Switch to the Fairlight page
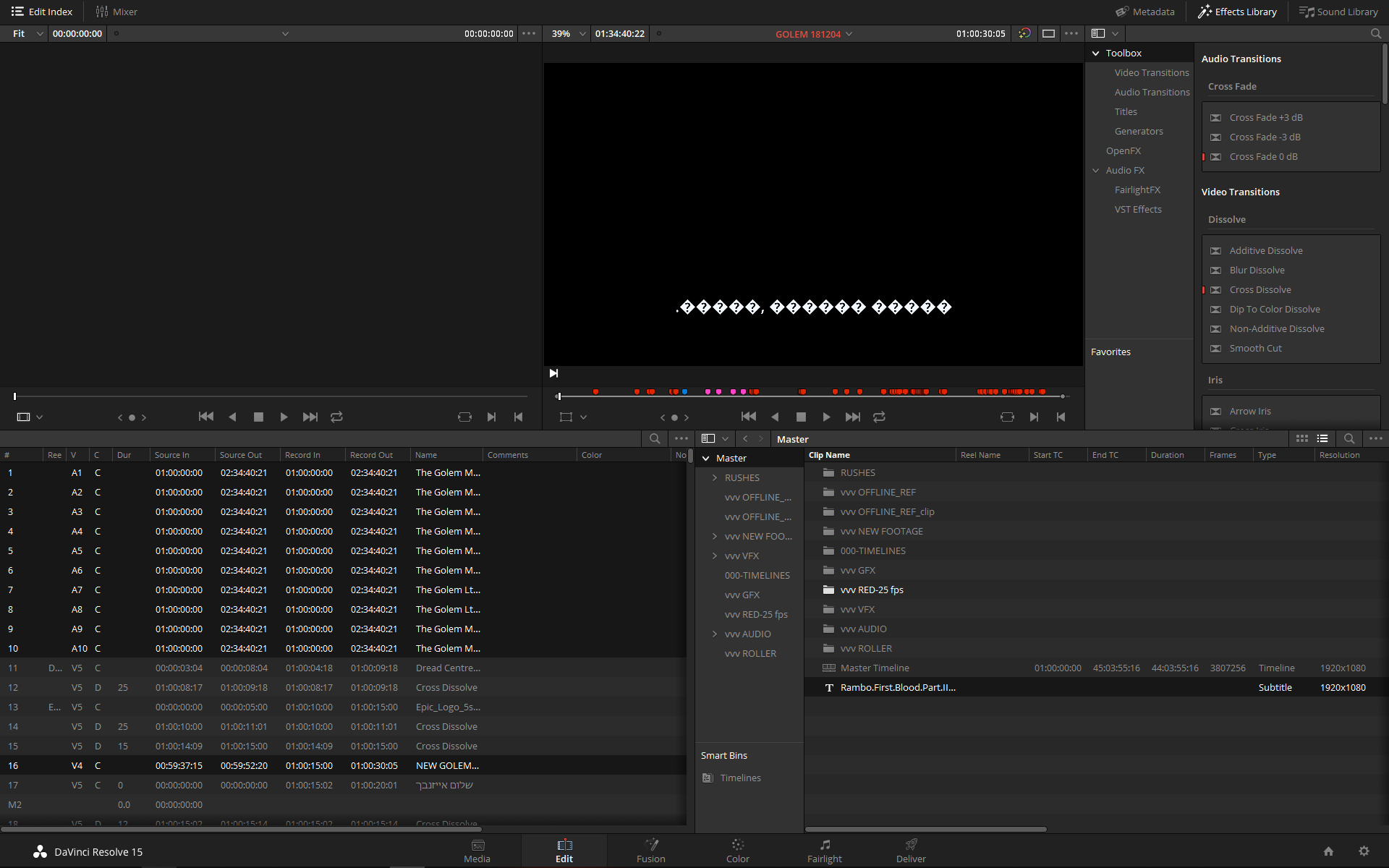1389x868 pixels. pos(825,851)
